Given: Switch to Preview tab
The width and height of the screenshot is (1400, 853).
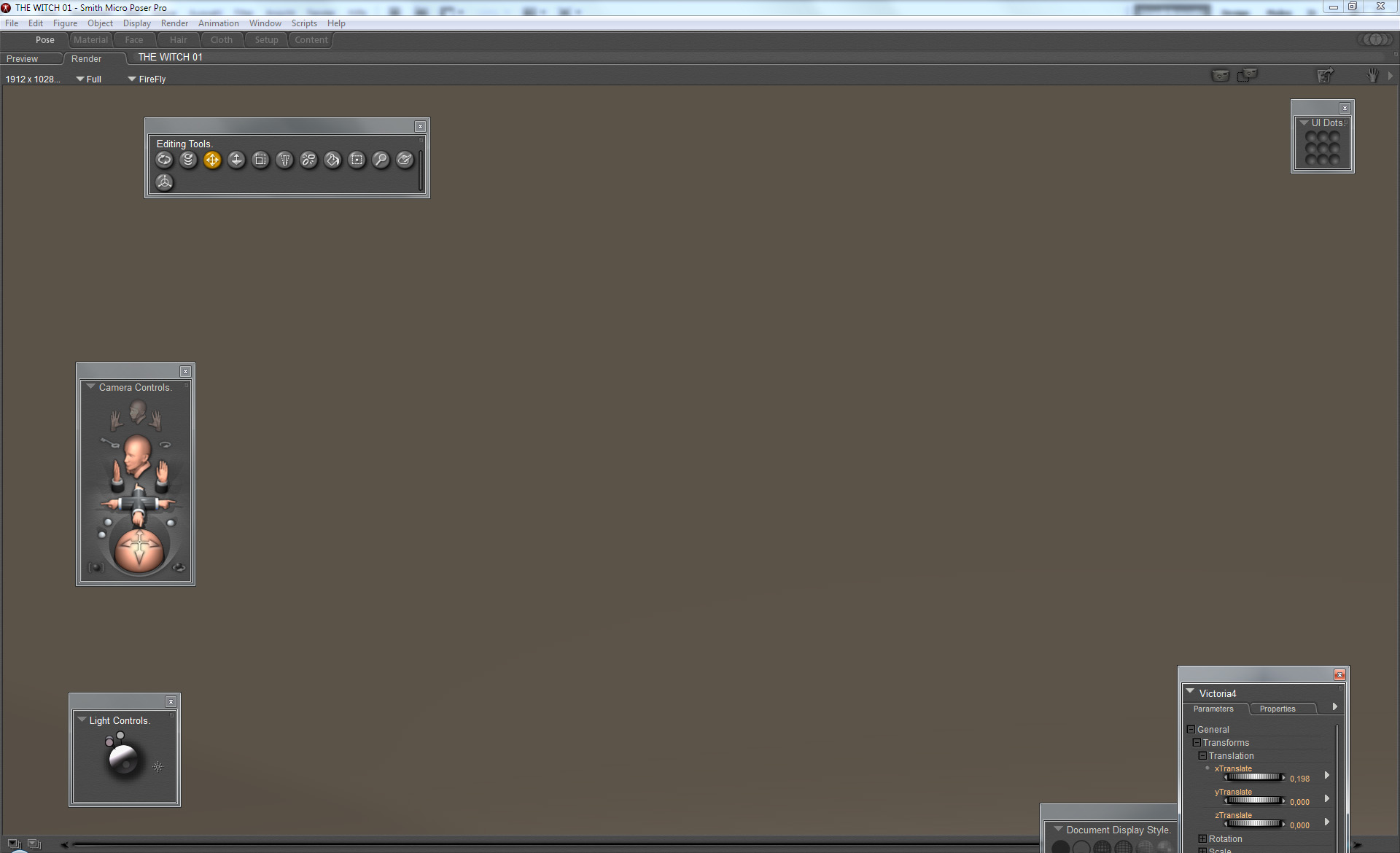Looking at the screenshot, I should (23, 59).
